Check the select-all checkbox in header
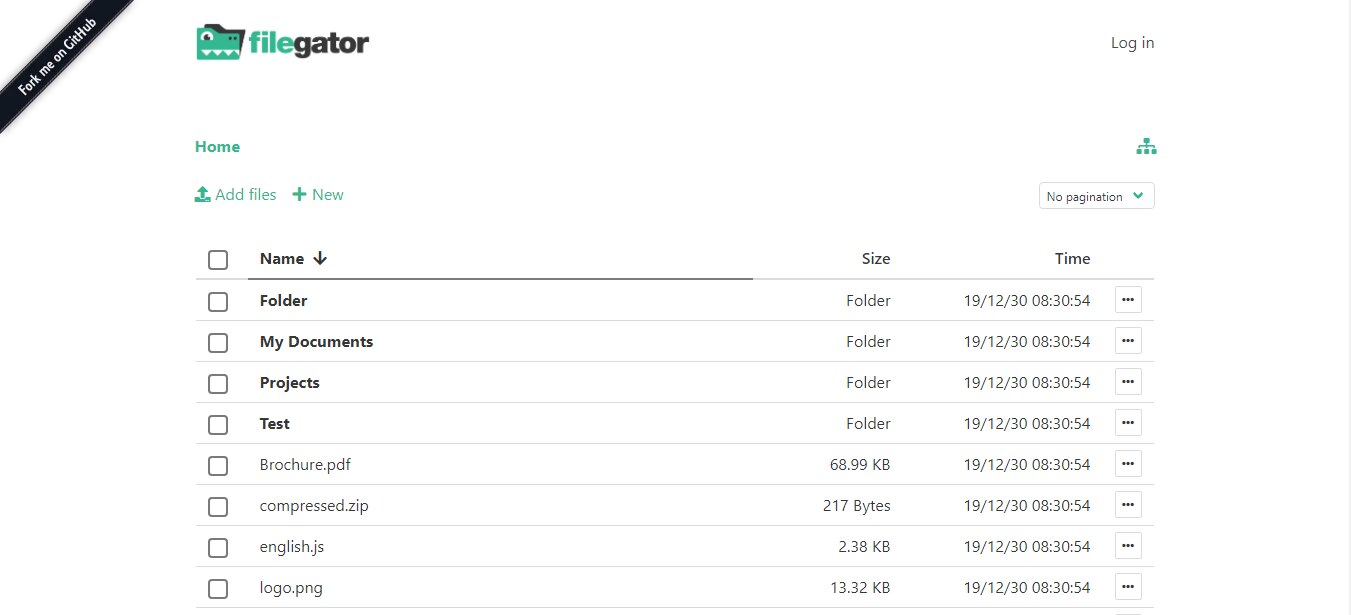This screenshot has height=615, width=1351. point(218,260)
